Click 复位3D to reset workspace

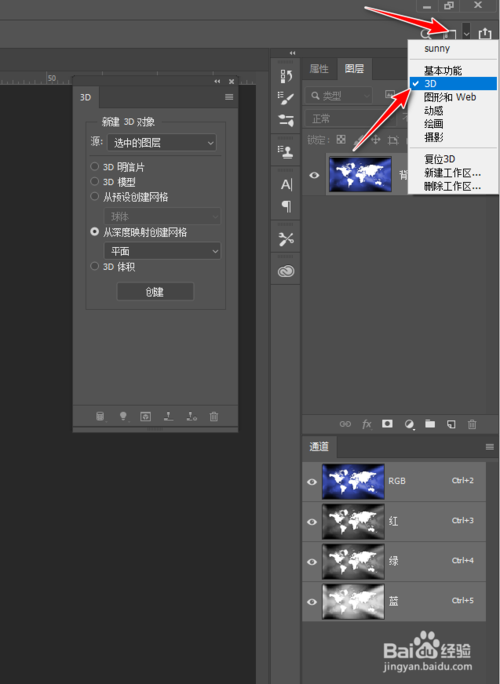(x=453, y=159)
